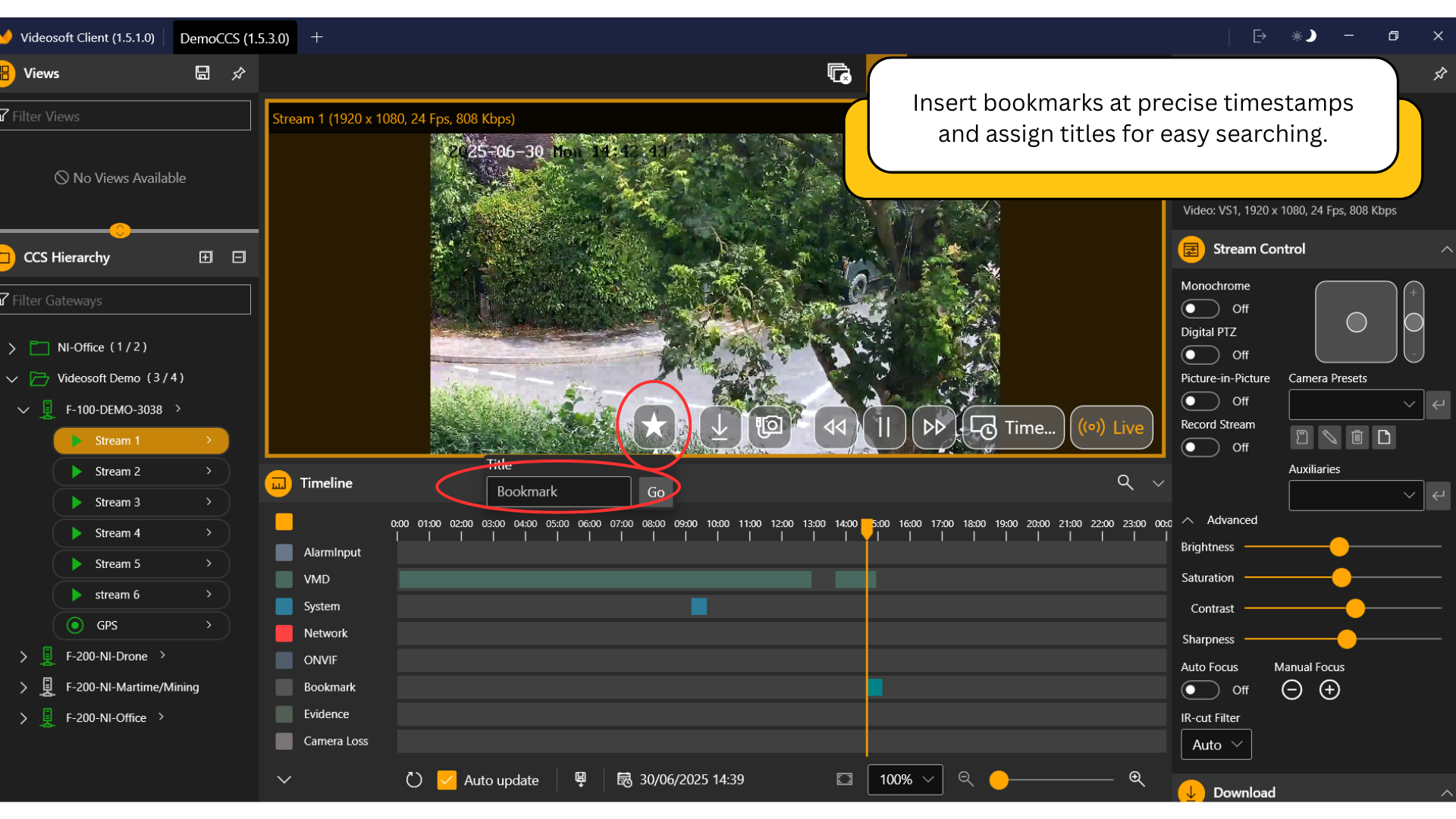Screen dimensions: 1456x819
Task: Open the timeline search magnifier
Action: (x=1125, y=482)
